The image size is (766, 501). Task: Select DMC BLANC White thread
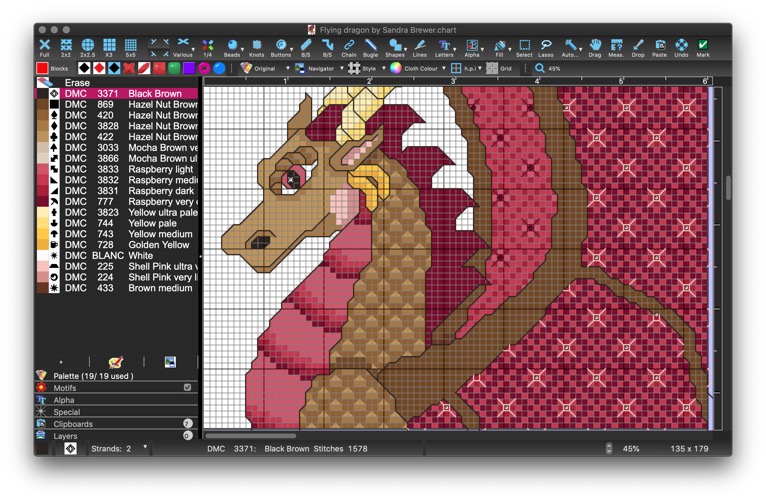pos(117,255)
